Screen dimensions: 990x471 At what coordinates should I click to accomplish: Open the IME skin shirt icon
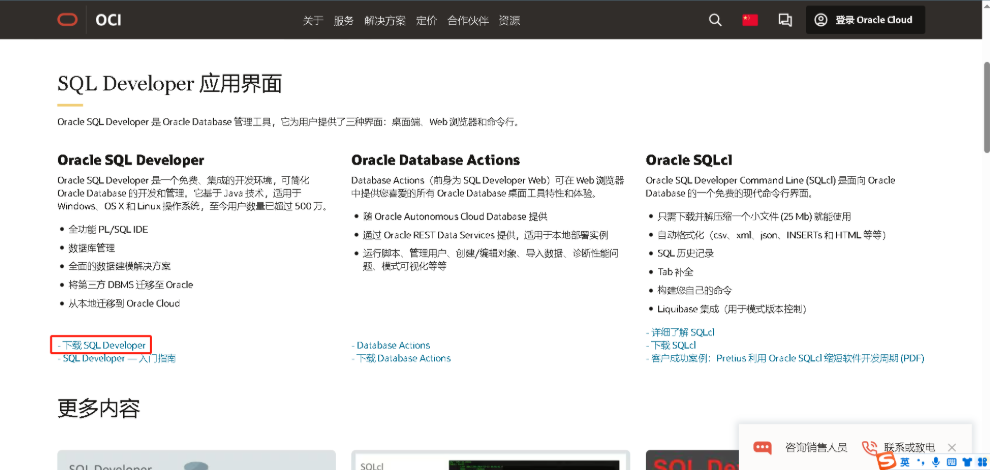[x=966, y=462]
